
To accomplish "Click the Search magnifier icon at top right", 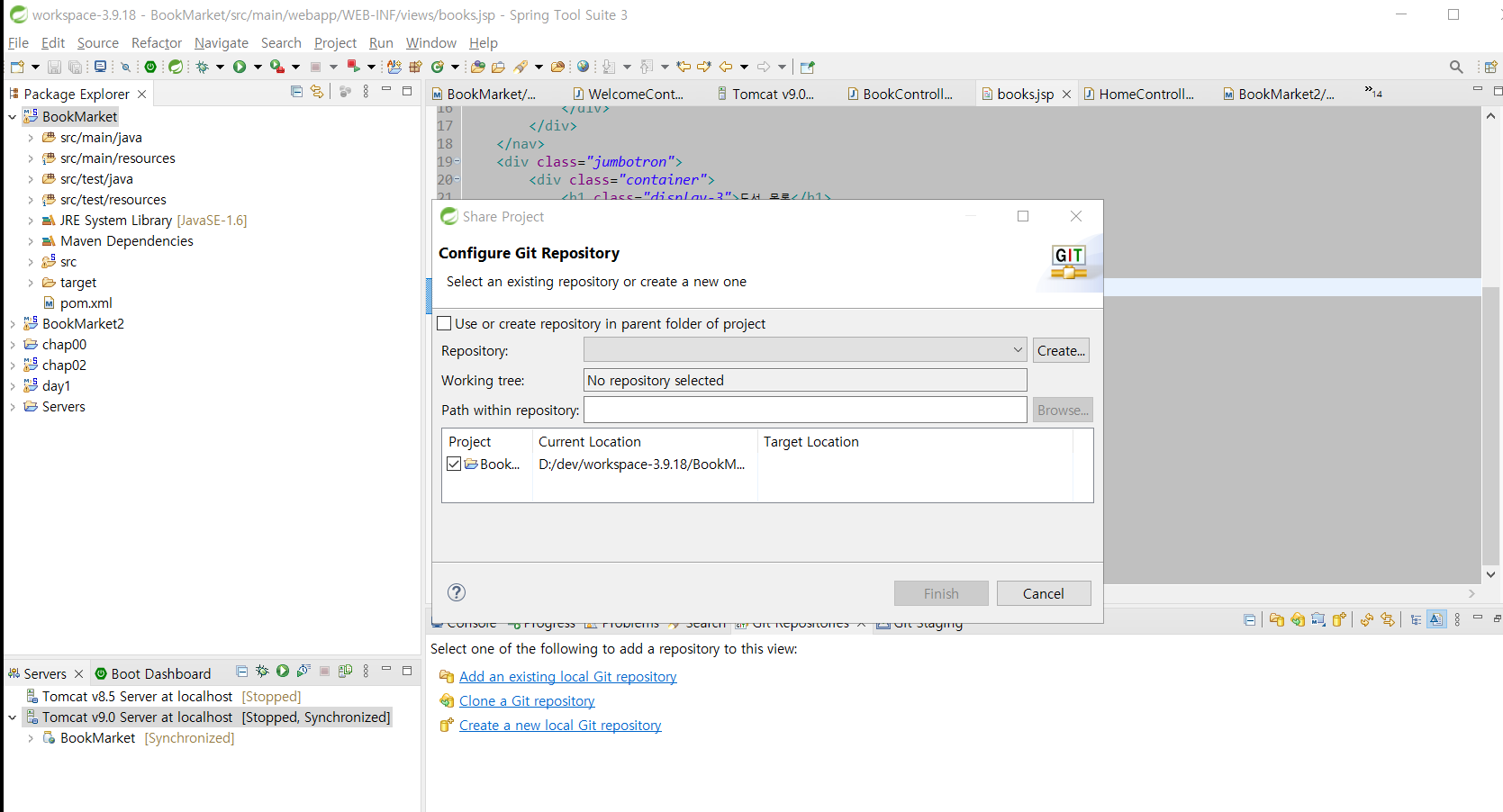I will pos(1456,67).
